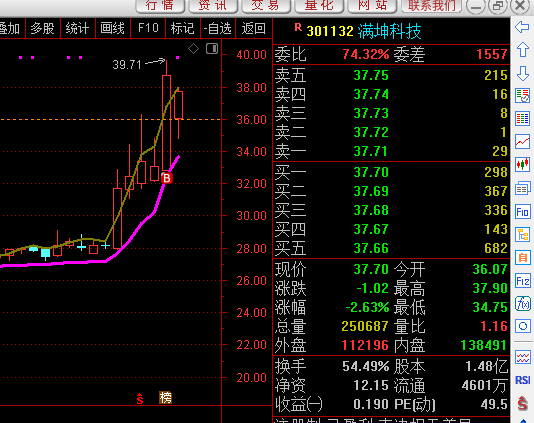The width and height of the screenshot is (534, 423).
Task: Click the B buy marker on chart
Action: pyautogui.click(x=167, y=178)
